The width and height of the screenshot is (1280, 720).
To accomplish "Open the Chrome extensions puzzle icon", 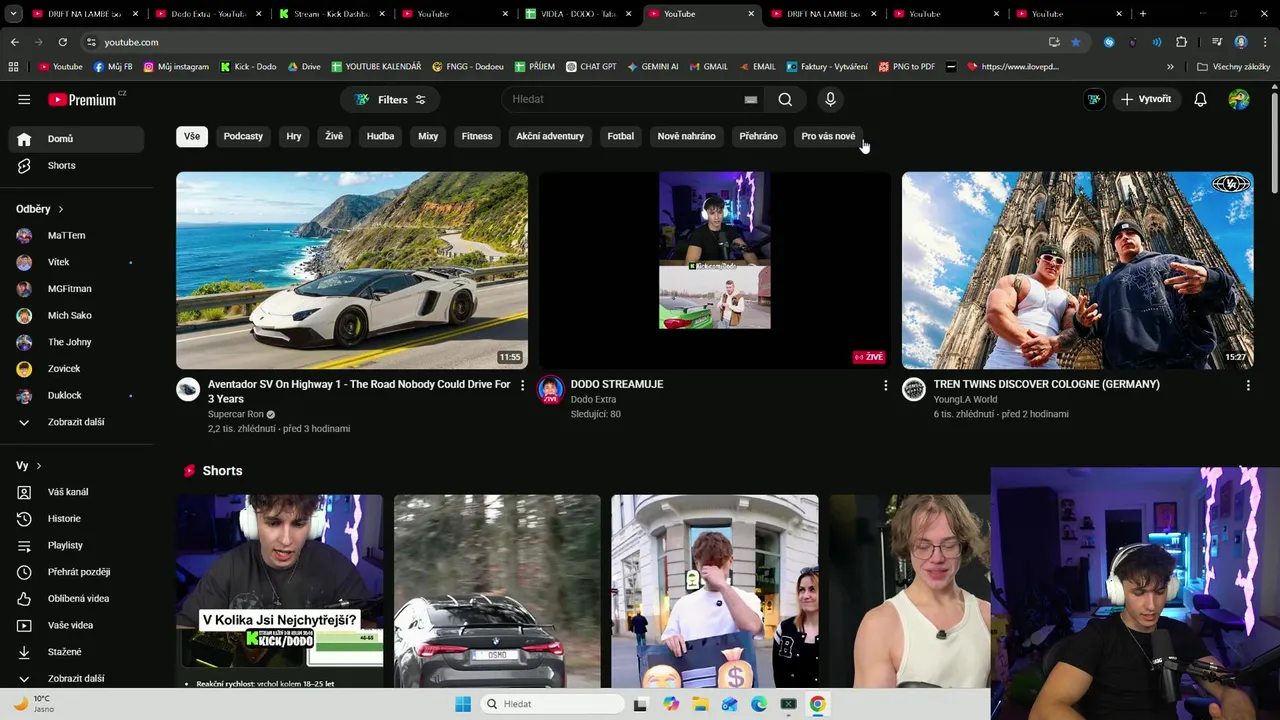I will coord(1182,42).
